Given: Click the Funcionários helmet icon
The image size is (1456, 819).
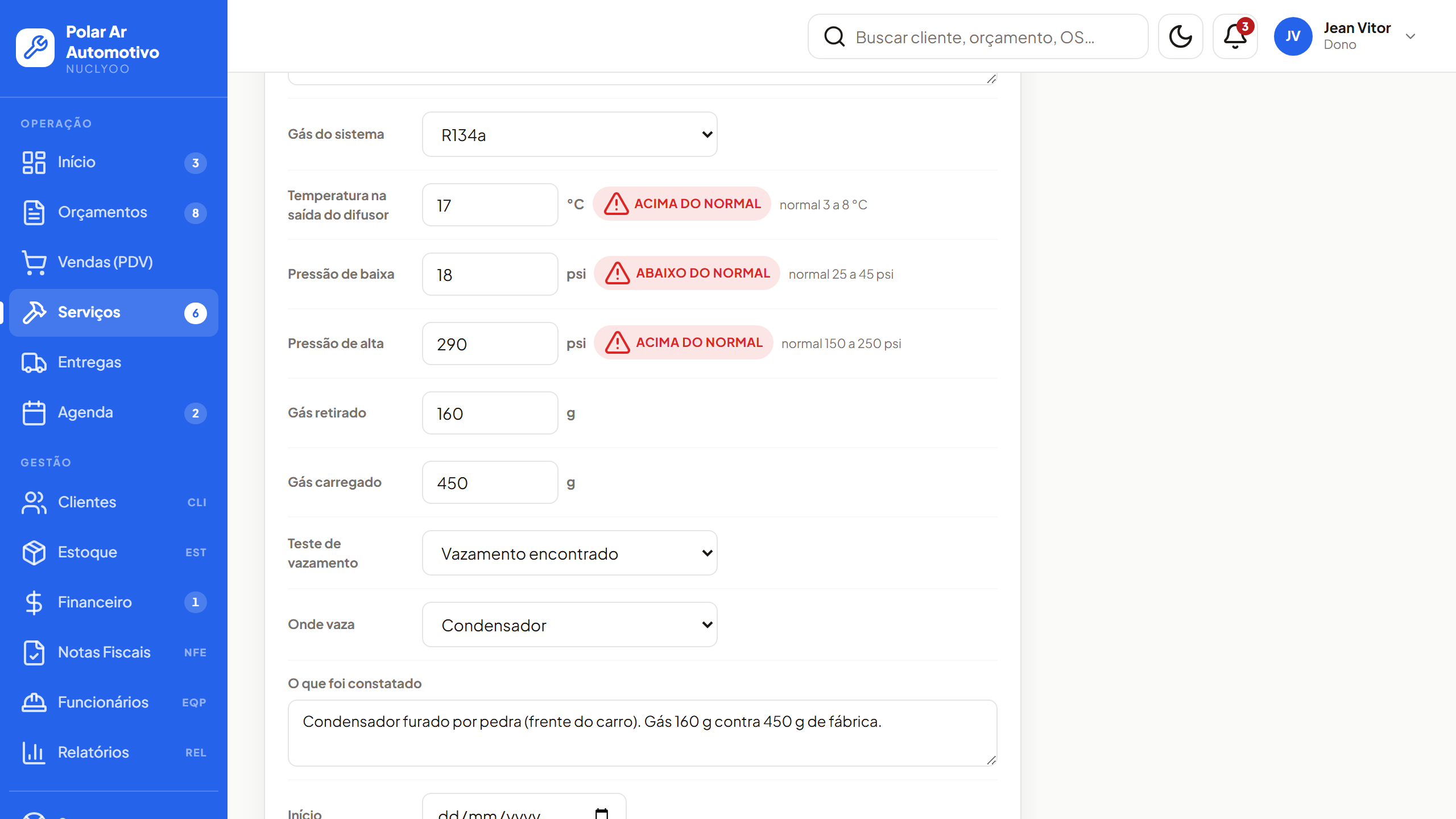Looking at the screenshot, I should click(34, 702).
